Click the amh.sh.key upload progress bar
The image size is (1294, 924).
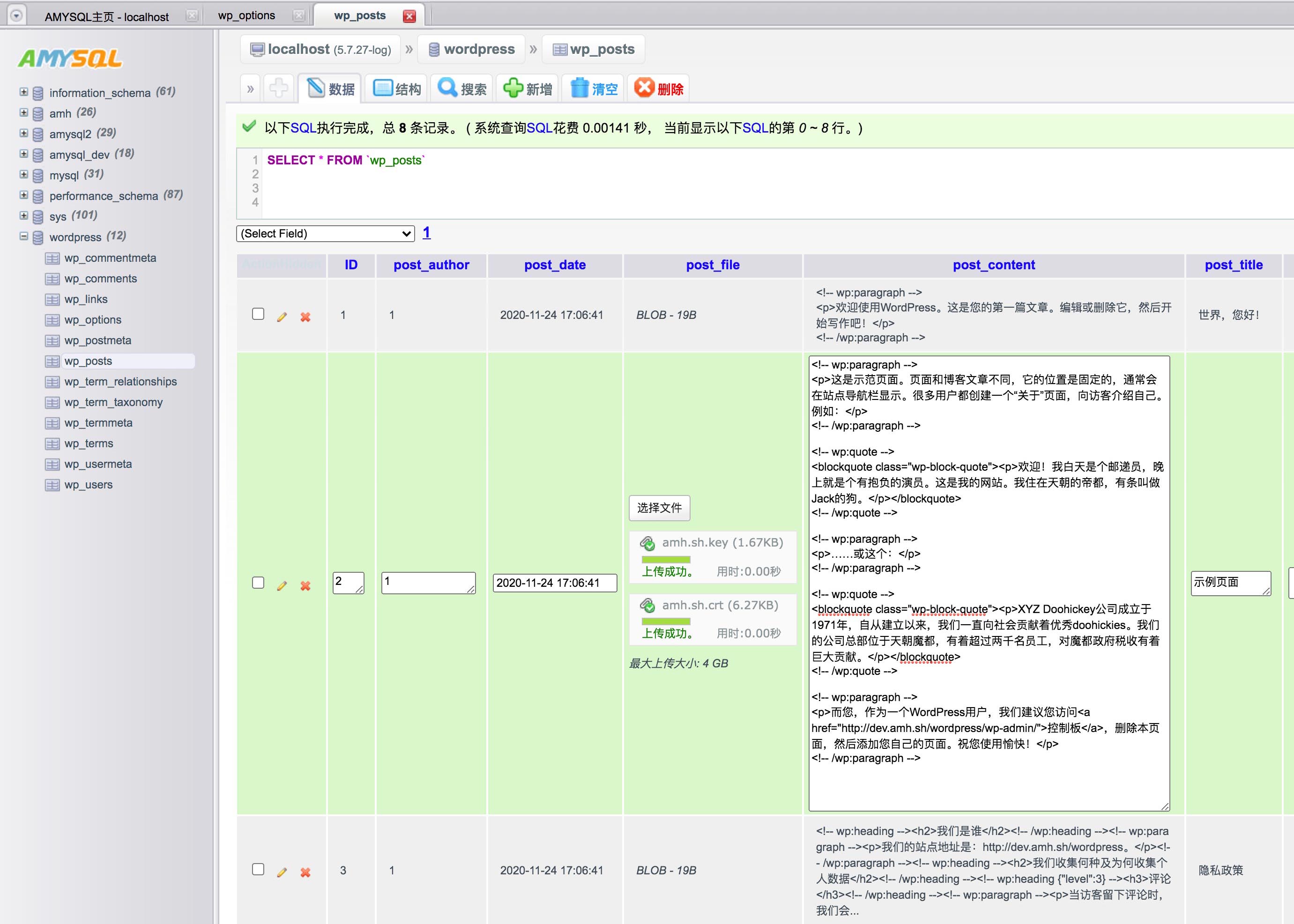[x=666, y=559]
